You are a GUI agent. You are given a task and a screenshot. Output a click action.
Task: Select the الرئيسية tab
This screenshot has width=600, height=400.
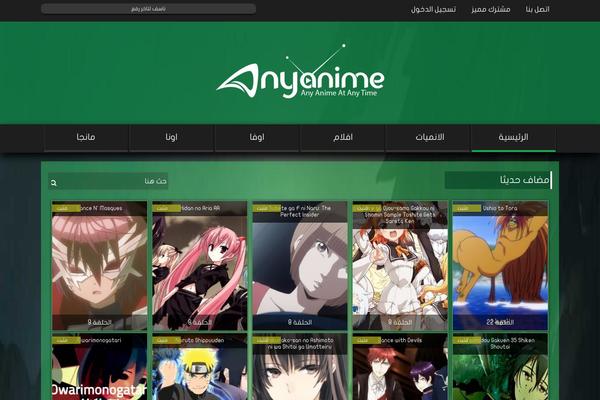(x=514, y=137)
